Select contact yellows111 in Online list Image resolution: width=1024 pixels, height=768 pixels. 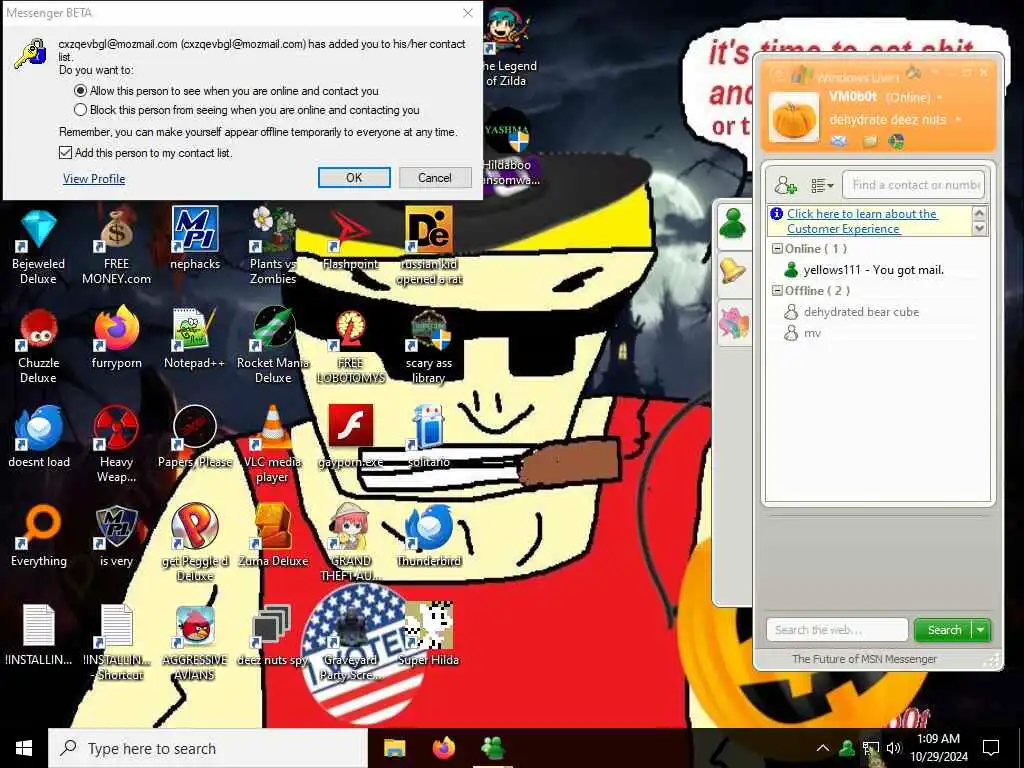click(x=873, y=270)
